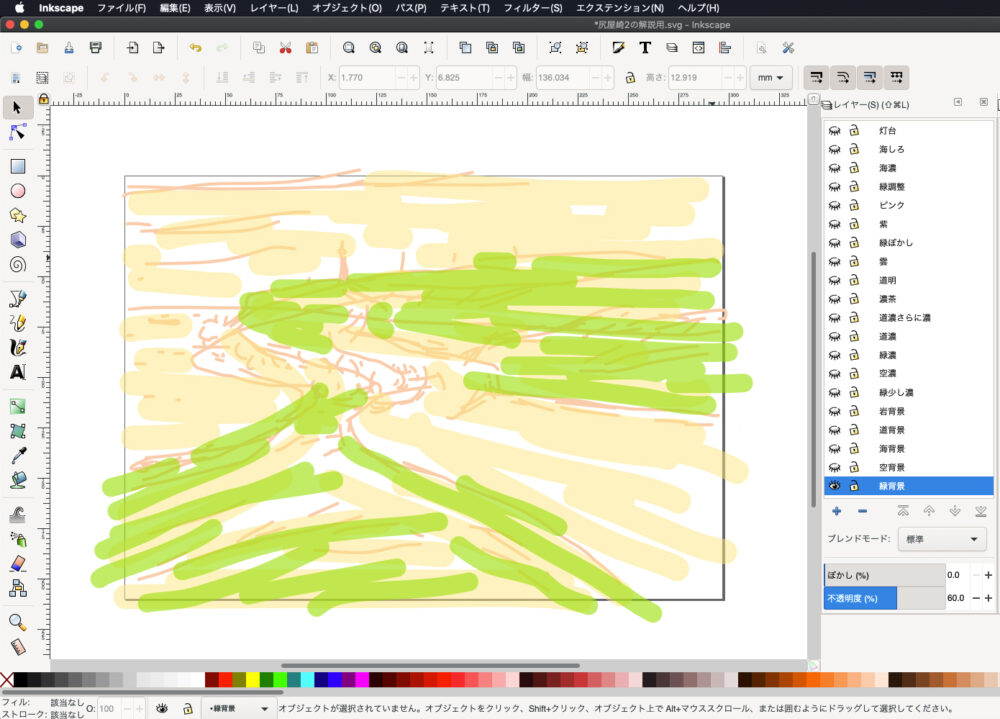Screen dimensions: 1000x719
Task: Click the Undo arrow icon
Action: 195,47
